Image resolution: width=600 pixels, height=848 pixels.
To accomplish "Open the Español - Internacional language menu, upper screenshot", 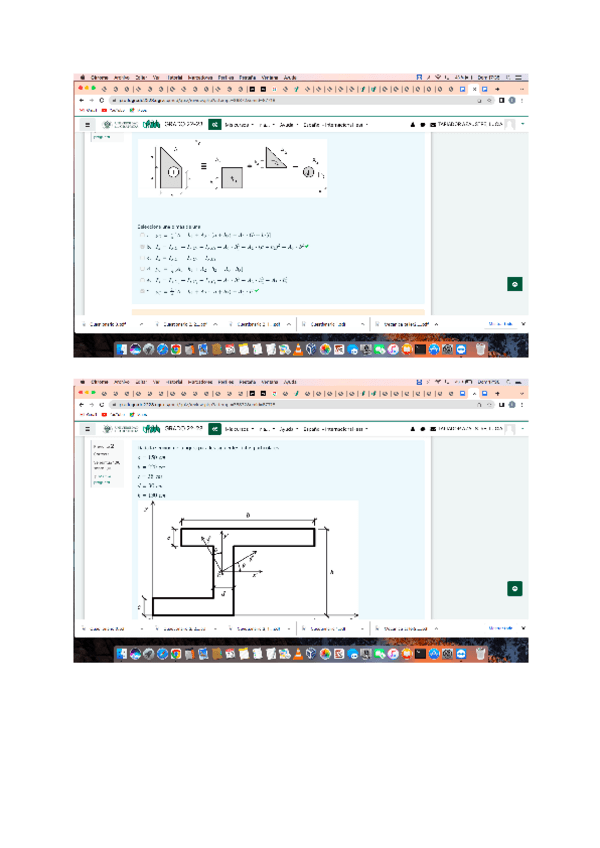I will click(335, 125).
